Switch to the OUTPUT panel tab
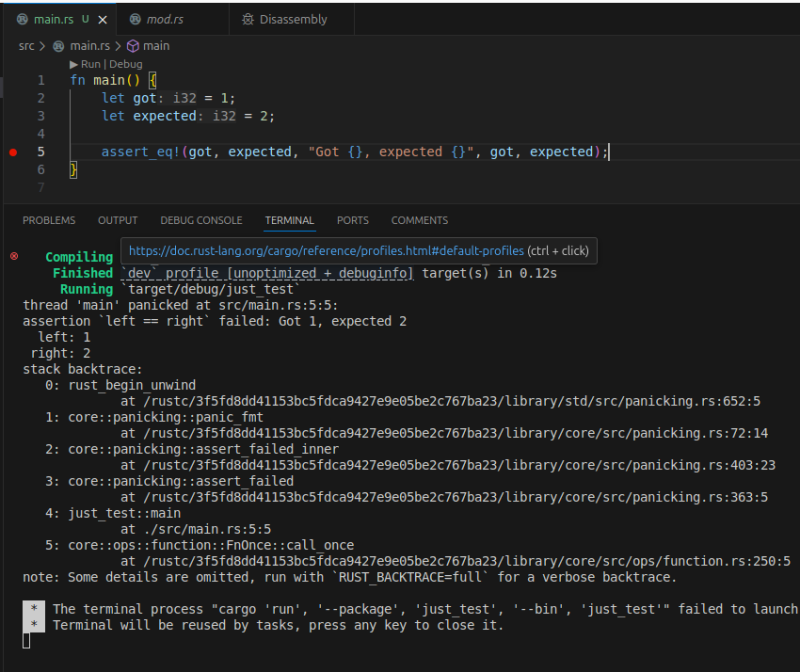 coord(118,220)
